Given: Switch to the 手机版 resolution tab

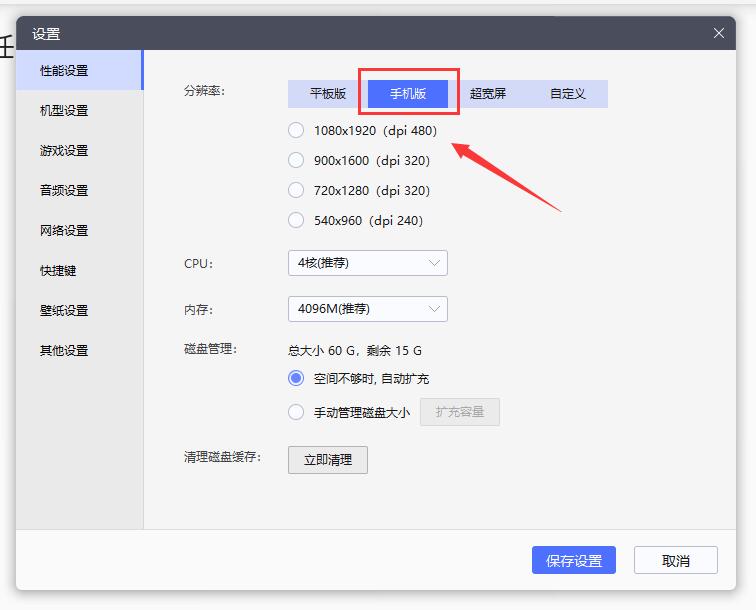Looking at the screenshot, I should click(408, 94).
